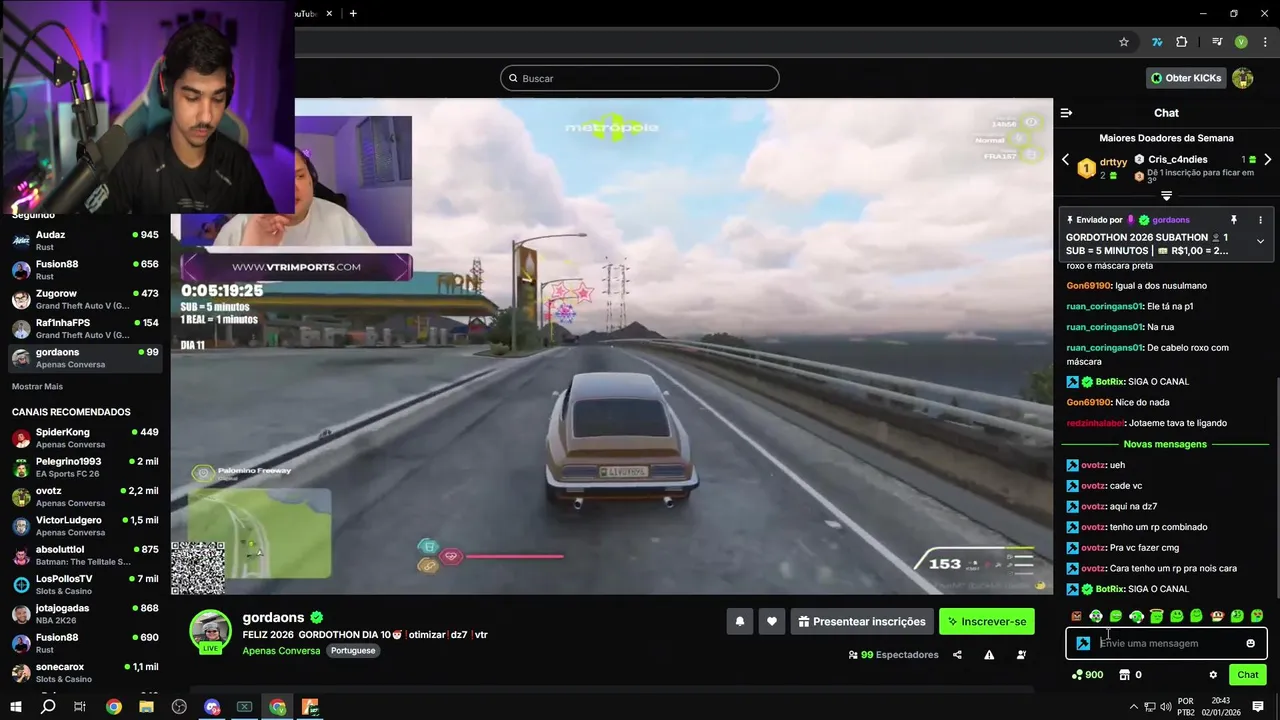This screenshot has width=1280, height=720.
Task: Collapse the chat panel with the arrow icon
Action: [1066, 113]
